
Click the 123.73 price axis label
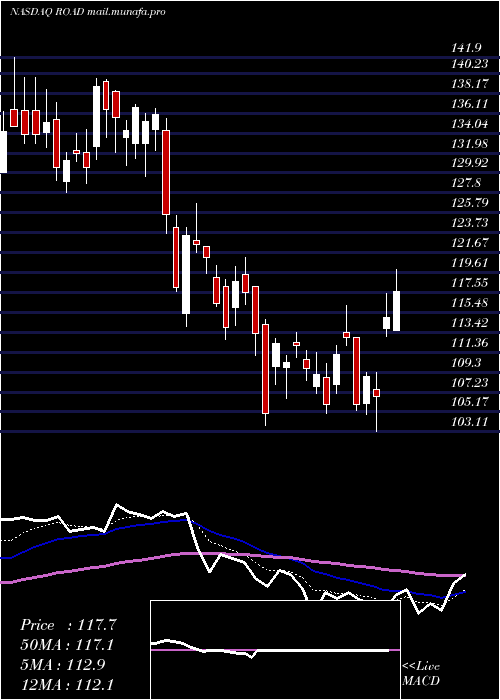[470, 222]
